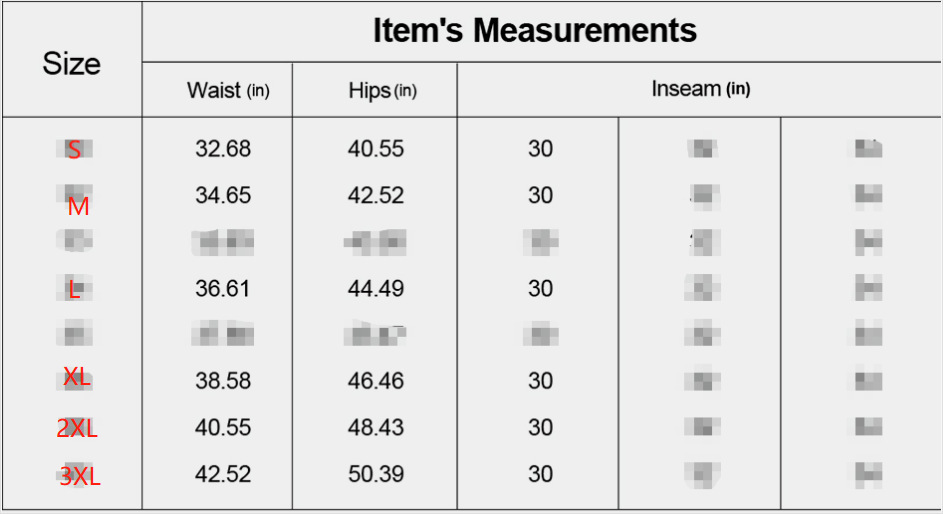Click the Item's Measurements heading

(534, 30)
